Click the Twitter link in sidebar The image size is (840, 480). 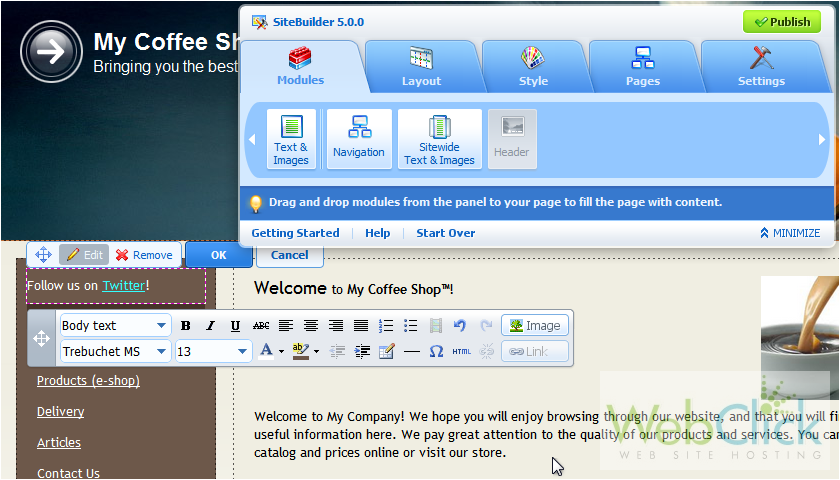point(124,286)
